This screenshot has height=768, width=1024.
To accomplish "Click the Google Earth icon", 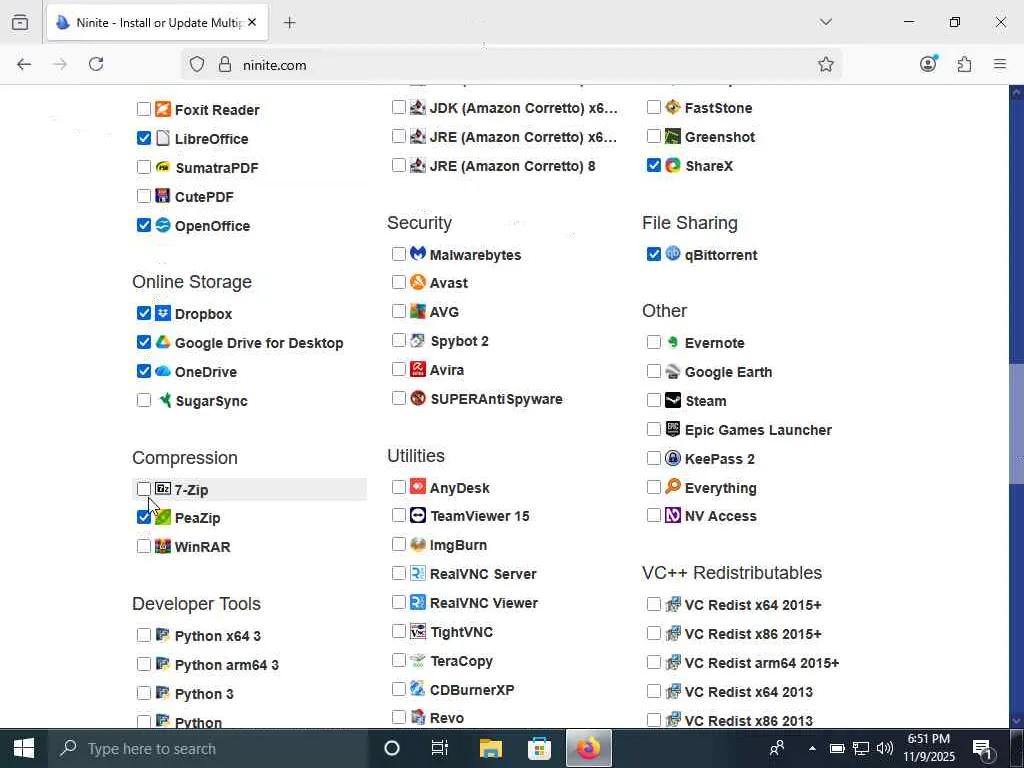I will pos(673,371).
